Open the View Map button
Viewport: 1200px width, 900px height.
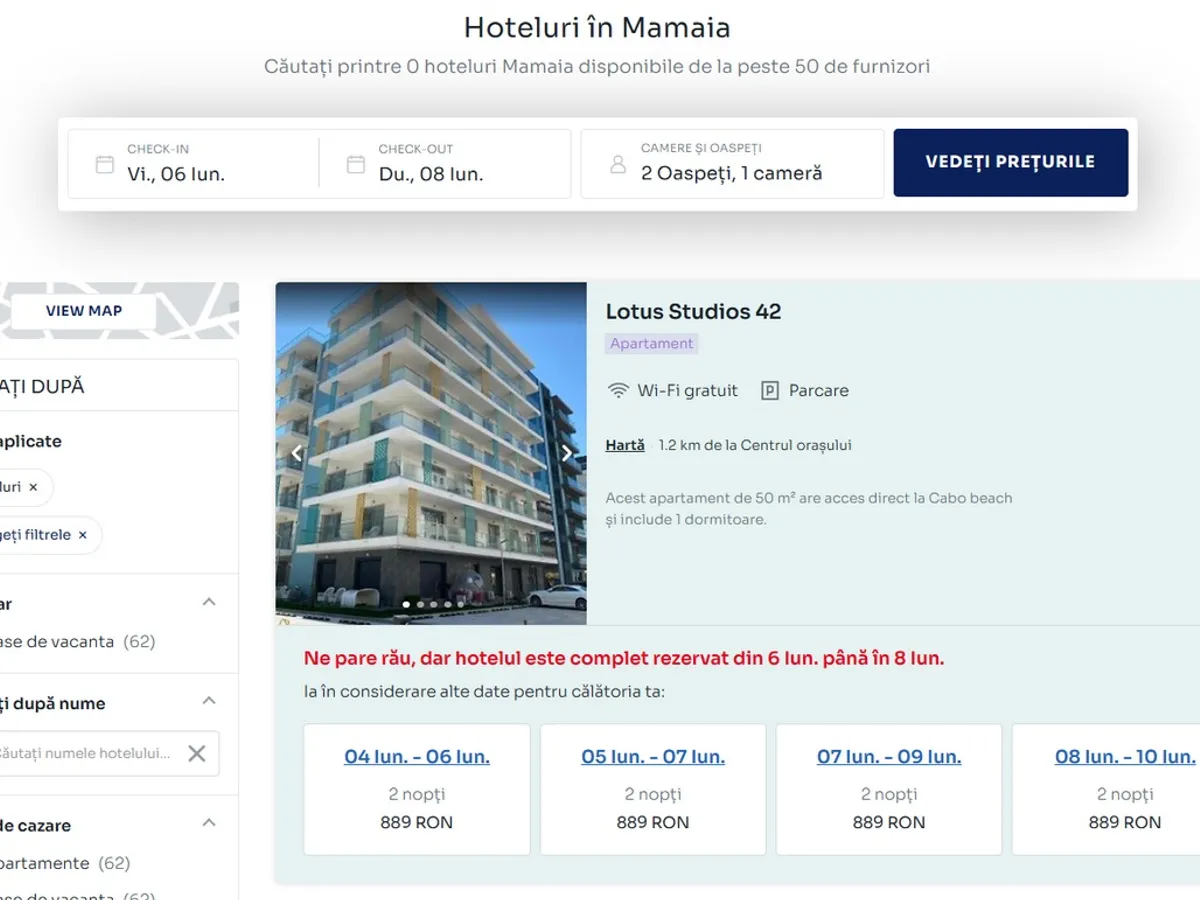(84, 311)
